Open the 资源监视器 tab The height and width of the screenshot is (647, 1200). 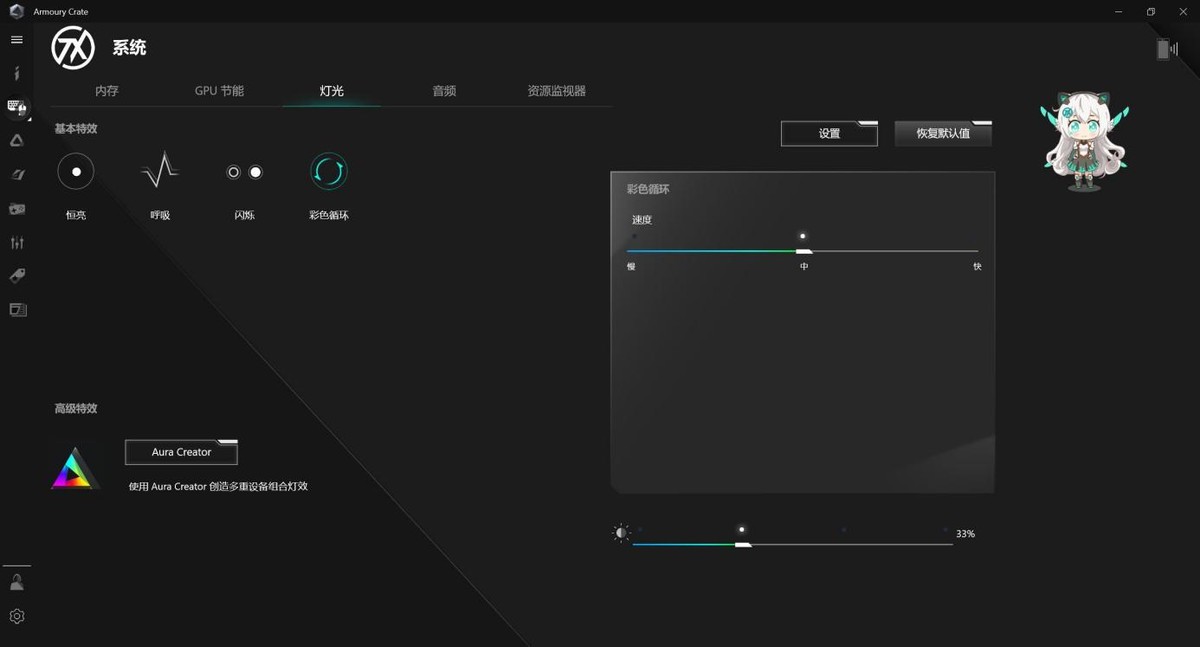pos(556,91)
